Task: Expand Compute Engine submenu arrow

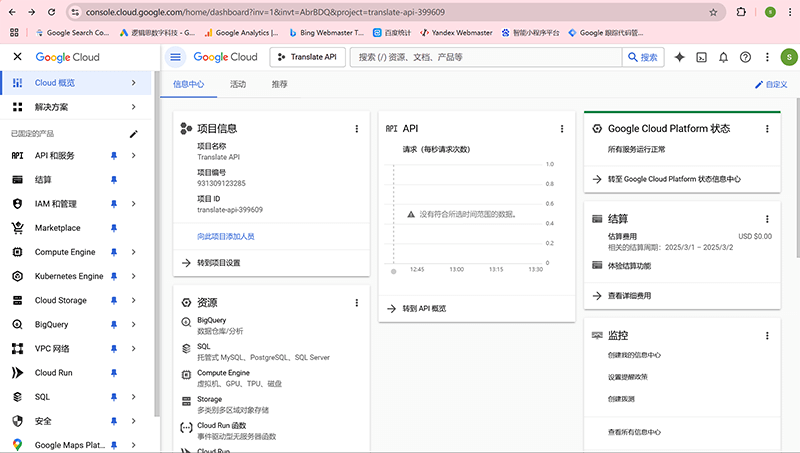Action: tap(134, 252)
